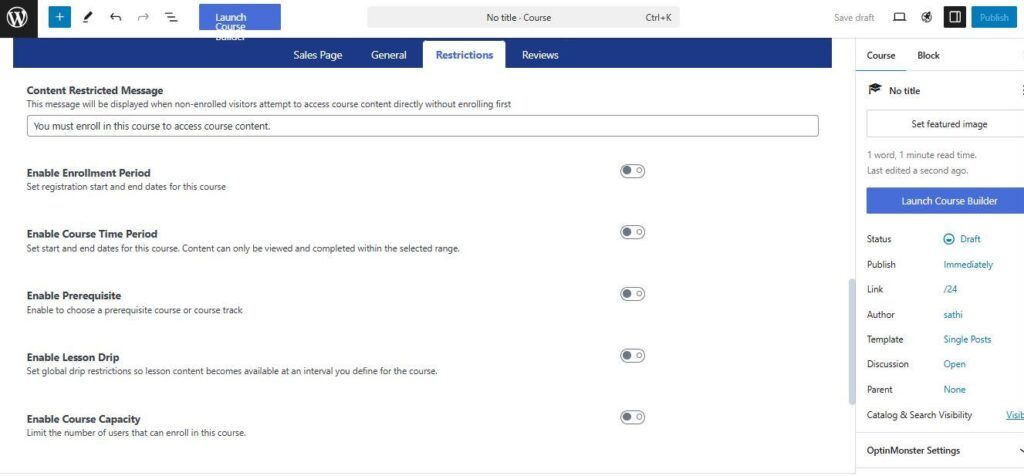Select the pencil tools icon
Image resolution: width=1024 pixels, height=476 pixels.
[88, 18]
